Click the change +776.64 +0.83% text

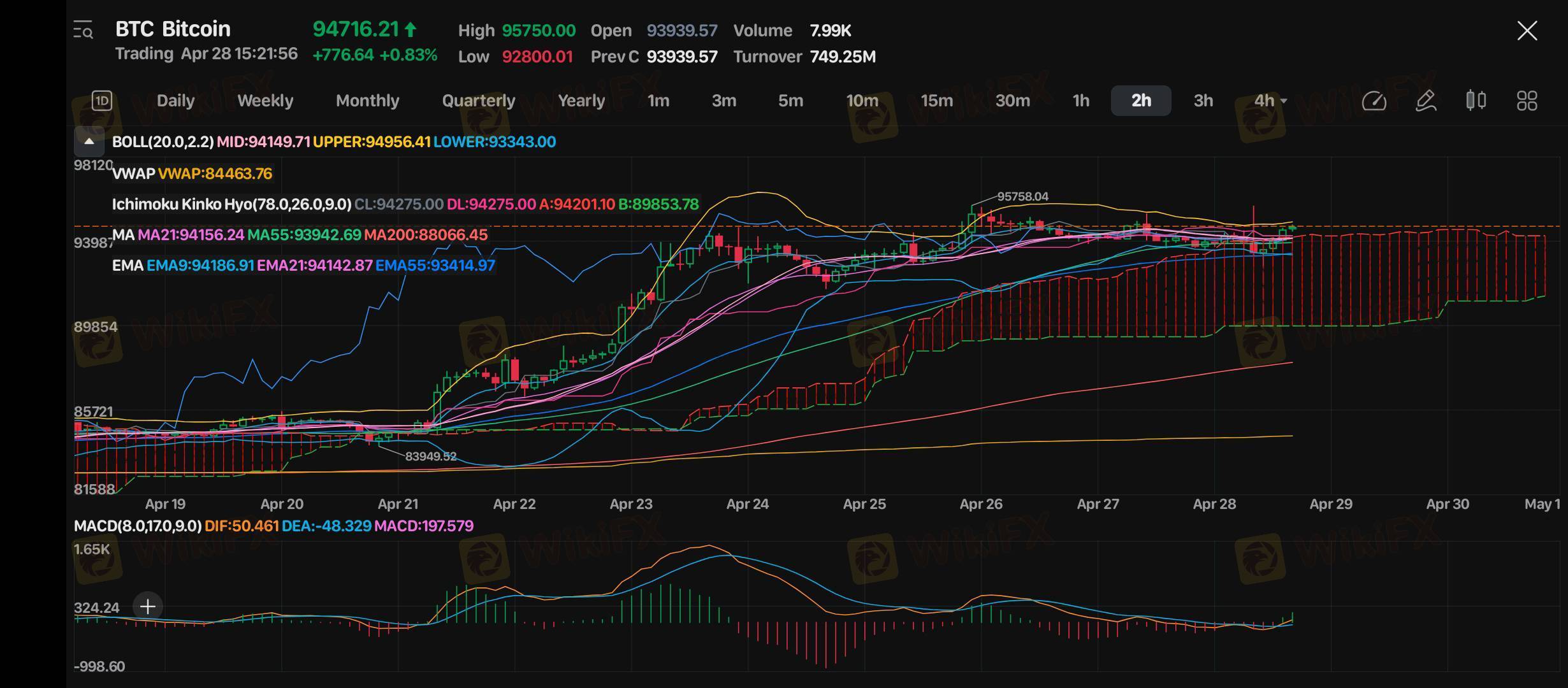pos(375,55)
